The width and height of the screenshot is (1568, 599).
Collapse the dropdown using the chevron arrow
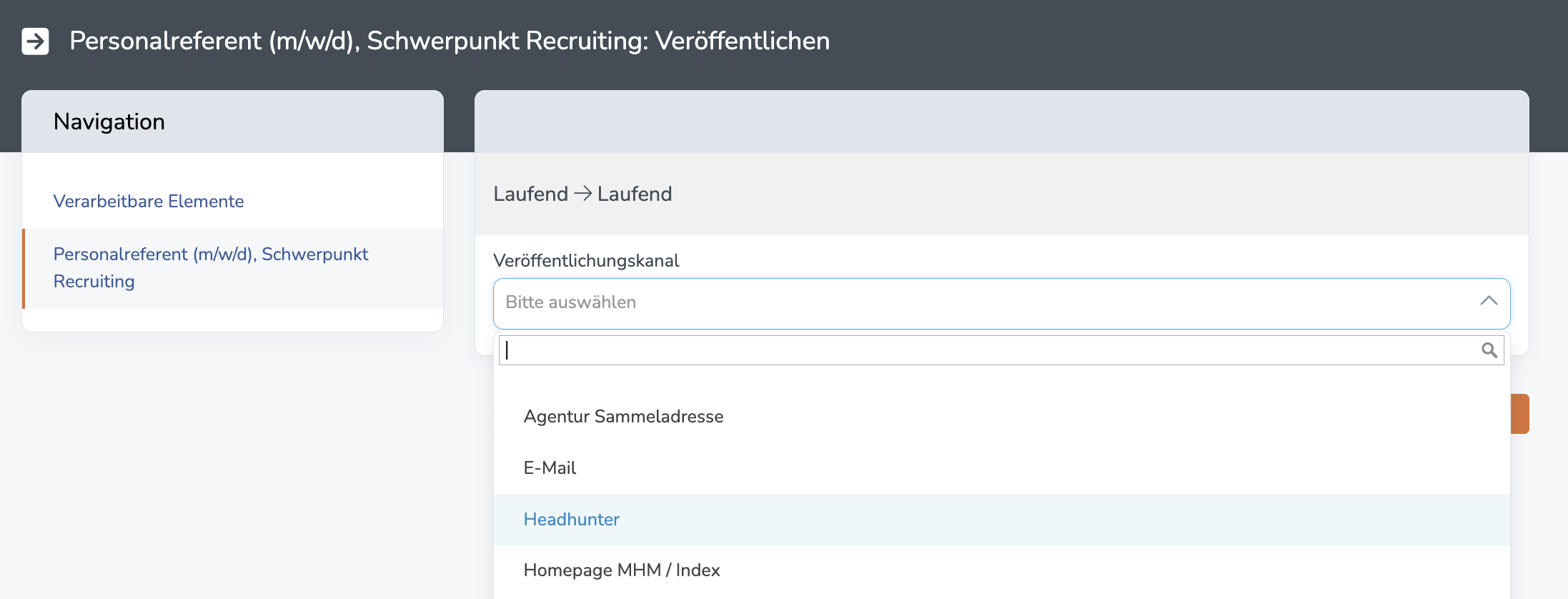pyautogui.click(x=1489, y=302)
